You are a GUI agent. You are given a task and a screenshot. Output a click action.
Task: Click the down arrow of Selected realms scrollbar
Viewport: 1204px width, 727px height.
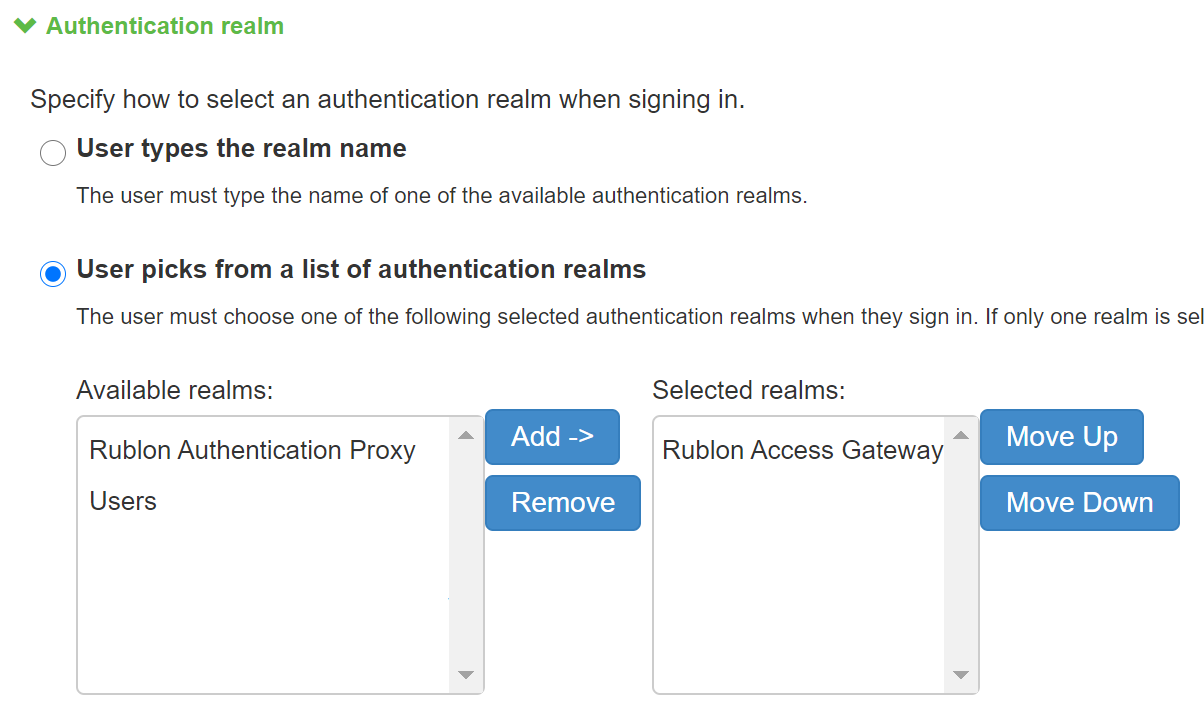tap(961, 675)
